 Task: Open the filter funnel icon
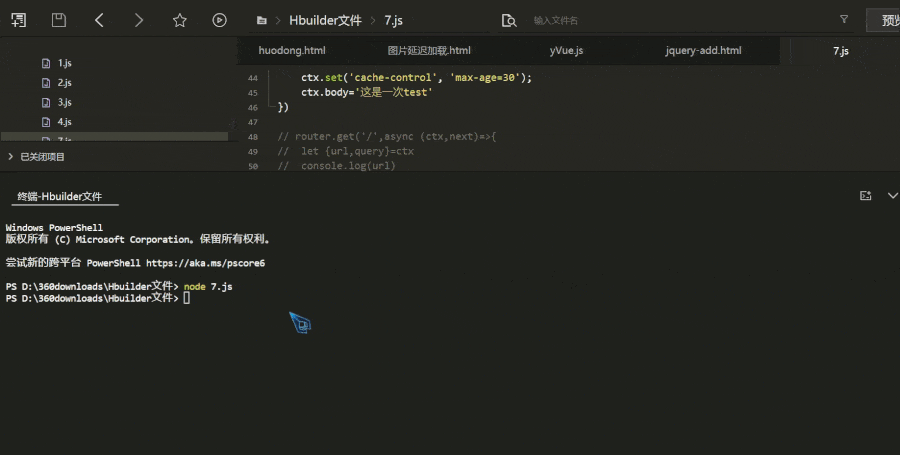coord(844,19)
